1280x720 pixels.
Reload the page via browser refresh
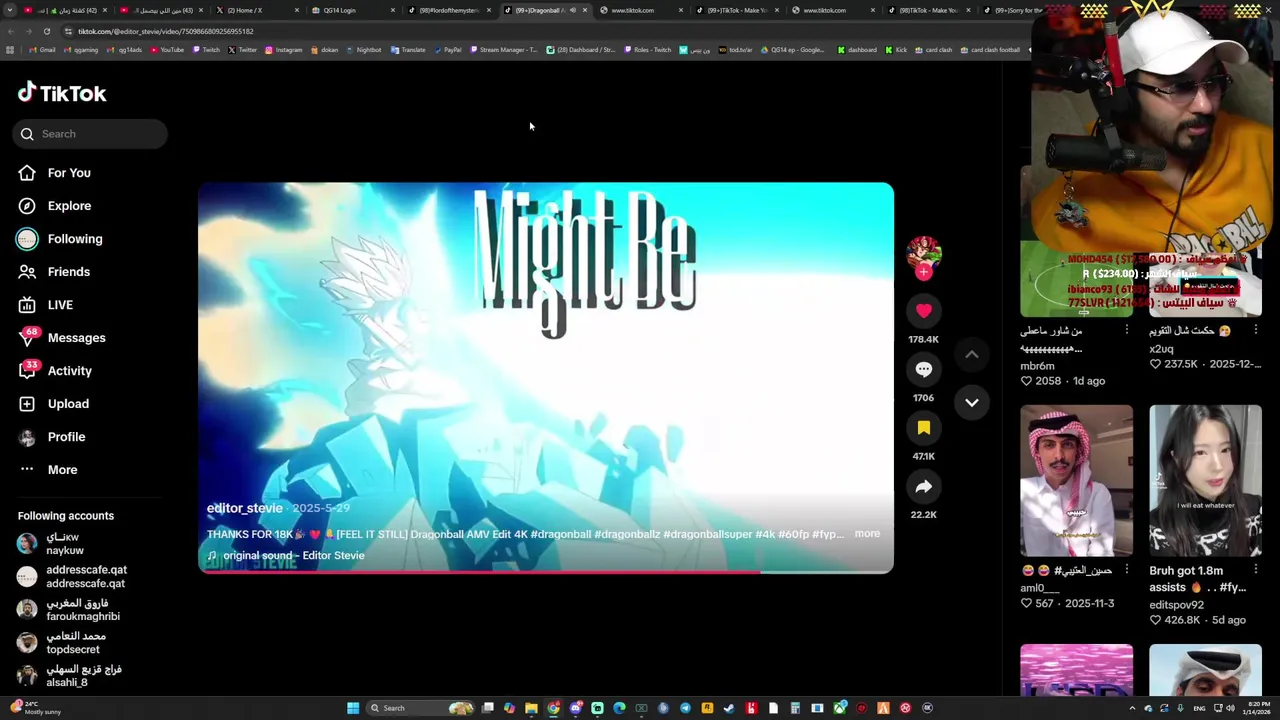pos(46,31)
